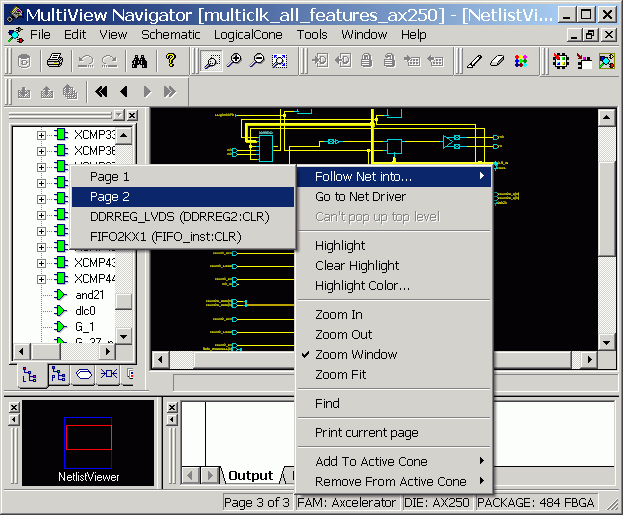Click the schematic vertical scroll up arrow

[606, 117]
